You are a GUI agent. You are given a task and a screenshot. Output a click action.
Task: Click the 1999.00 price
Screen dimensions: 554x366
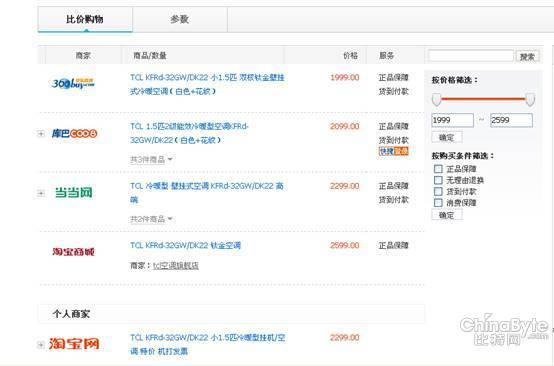coord(345,78)
